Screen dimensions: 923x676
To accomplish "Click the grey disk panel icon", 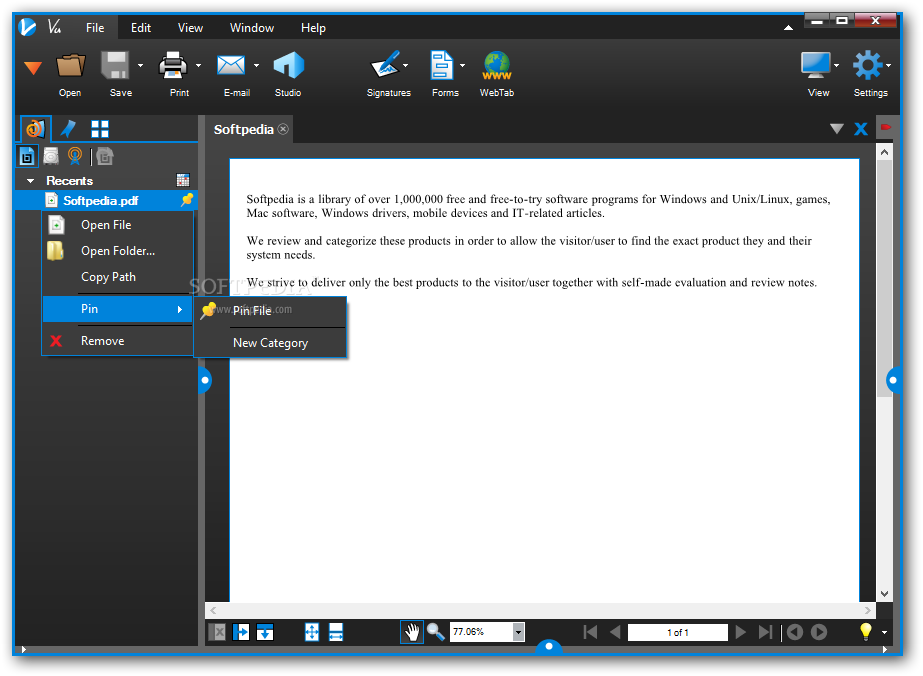I will pyautogui.click(x=51, y=157).
